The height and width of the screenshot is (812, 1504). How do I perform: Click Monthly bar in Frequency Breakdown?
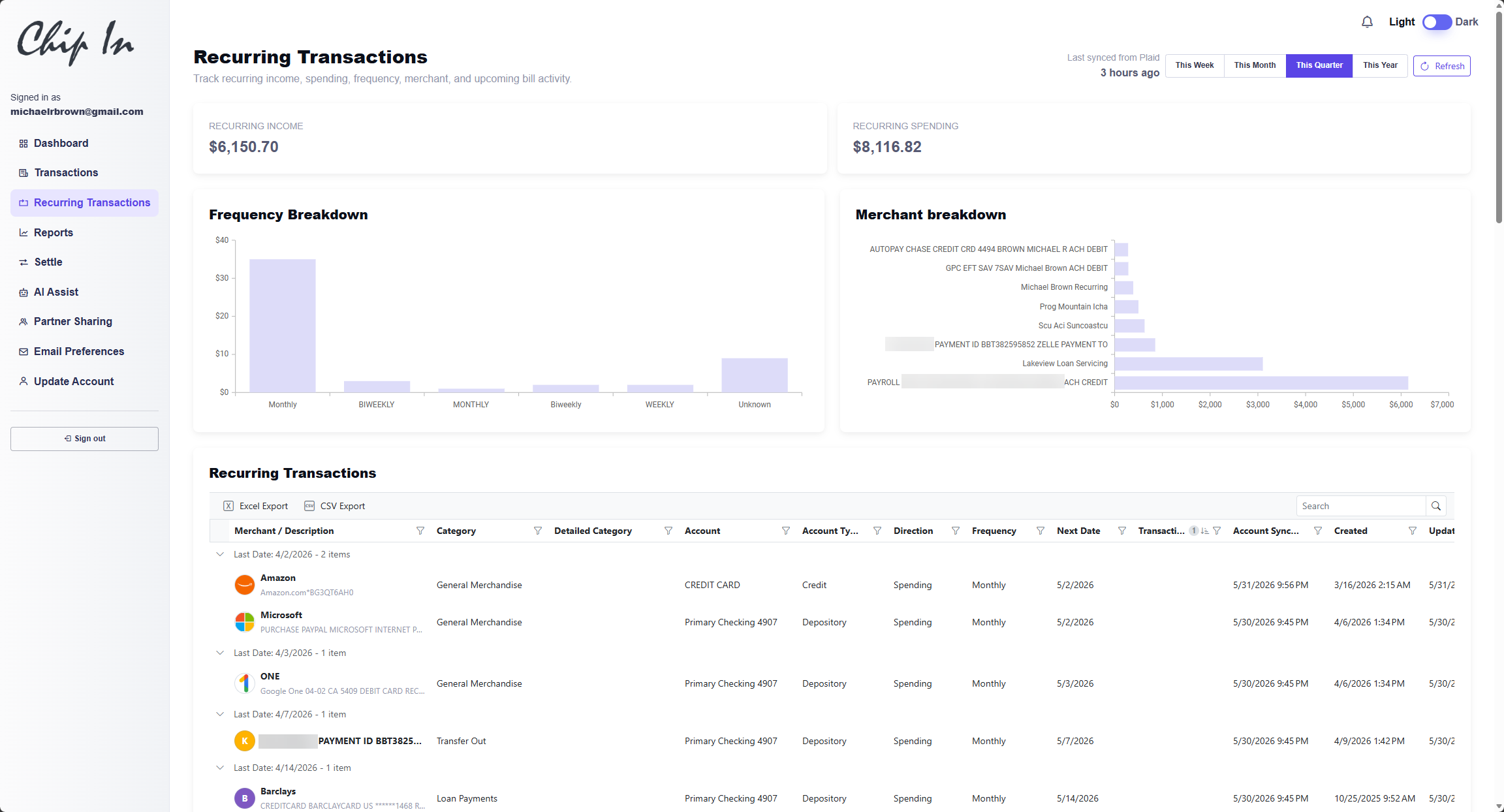tap(283, 326)
